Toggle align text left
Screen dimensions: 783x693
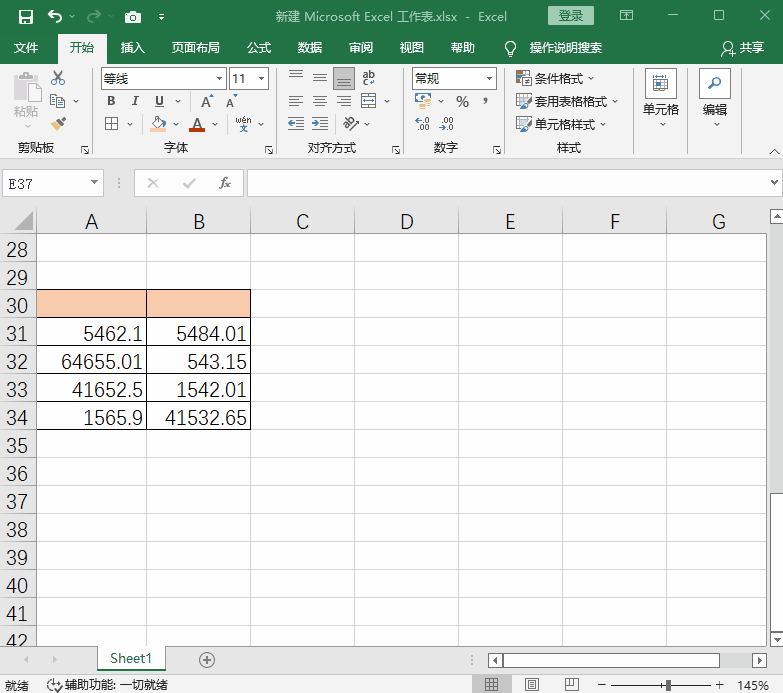(x=296, y=101)
